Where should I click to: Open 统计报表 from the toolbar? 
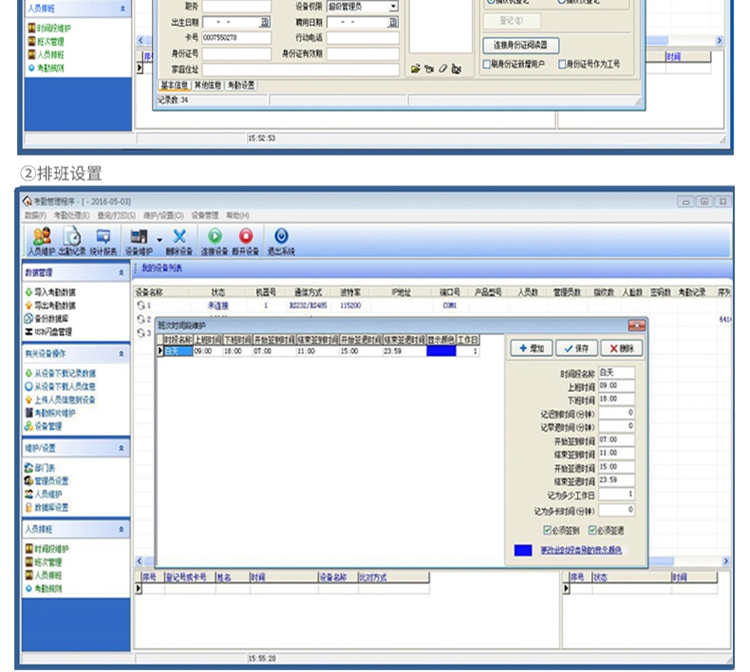pyautogui.click(x=103, y=240)
